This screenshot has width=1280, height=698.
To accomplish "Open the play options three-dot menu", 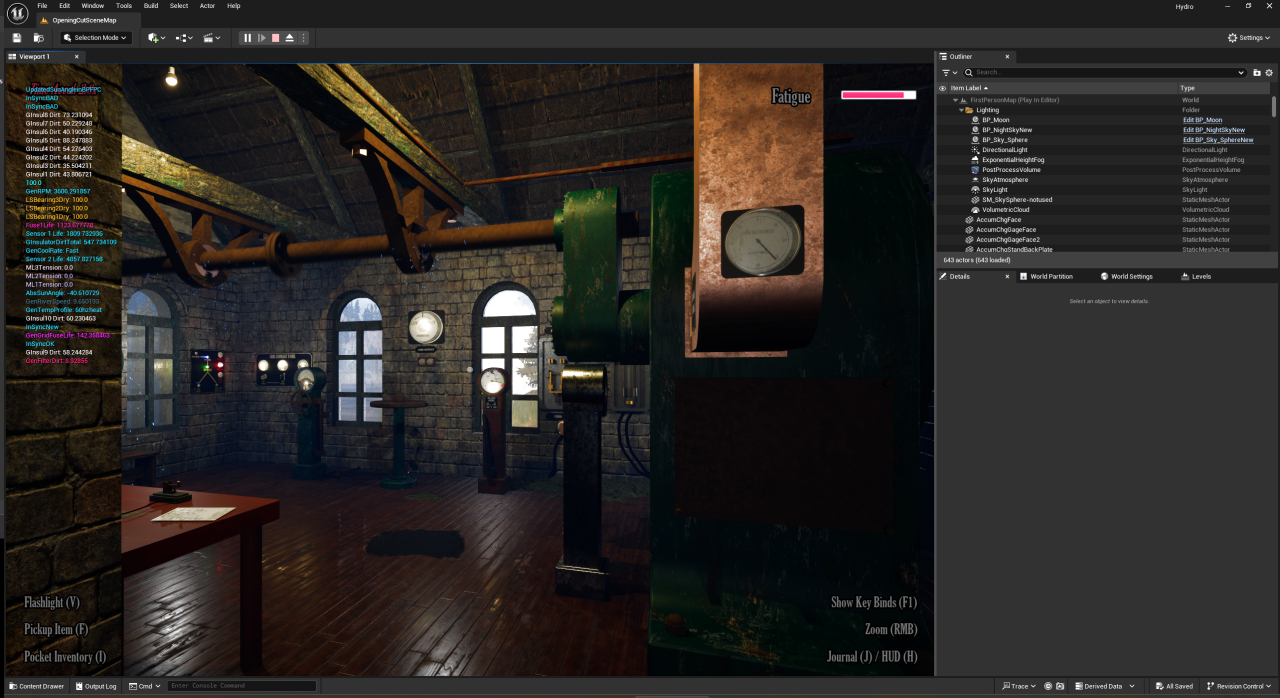I will (304, 38).
